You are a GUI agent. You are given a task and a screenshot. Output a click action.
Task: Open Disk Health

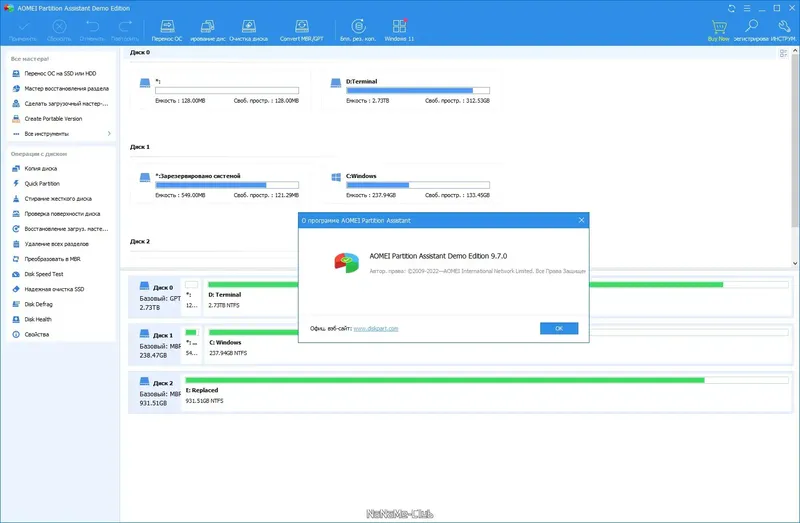(x=38, y=319)
